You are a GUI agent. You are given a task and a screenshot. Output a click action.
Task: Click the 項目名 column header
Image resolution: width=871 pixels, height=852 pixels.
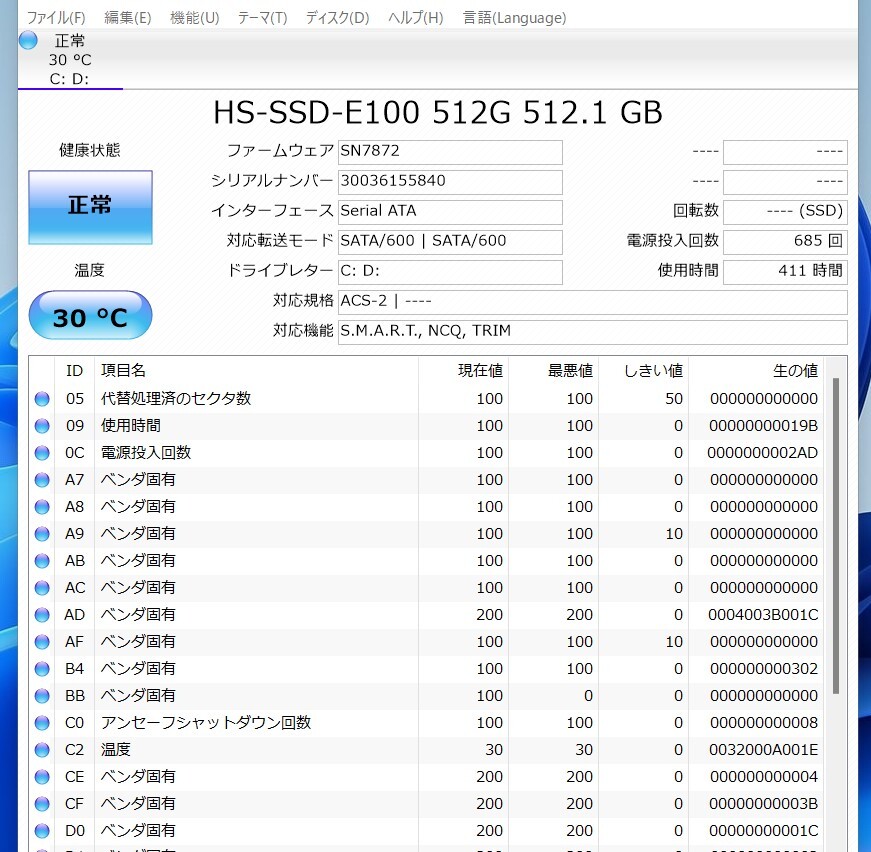pyautogui.click(x=123, y=371)
